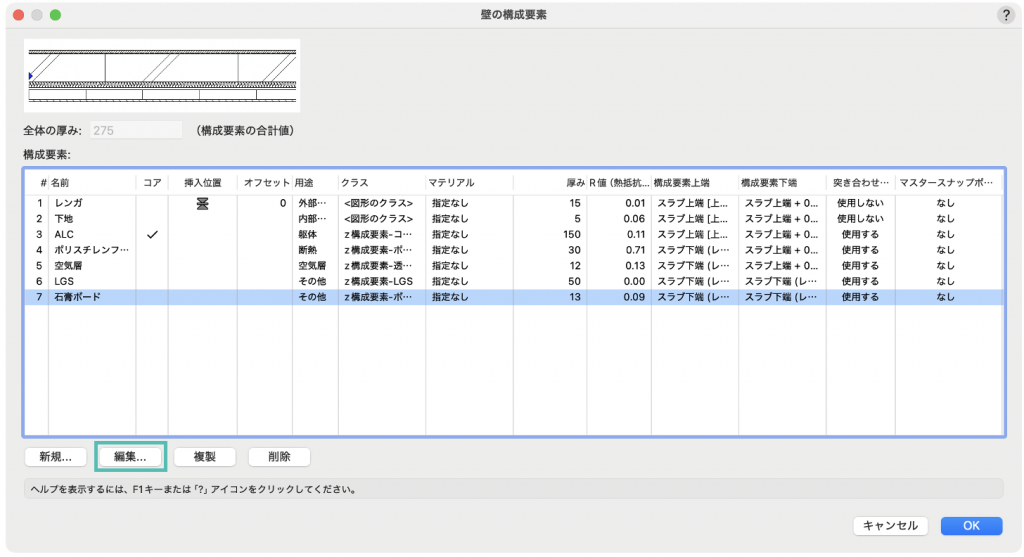
Task: Toggle the core checkmark for ALC row
Action: [152, 234]
